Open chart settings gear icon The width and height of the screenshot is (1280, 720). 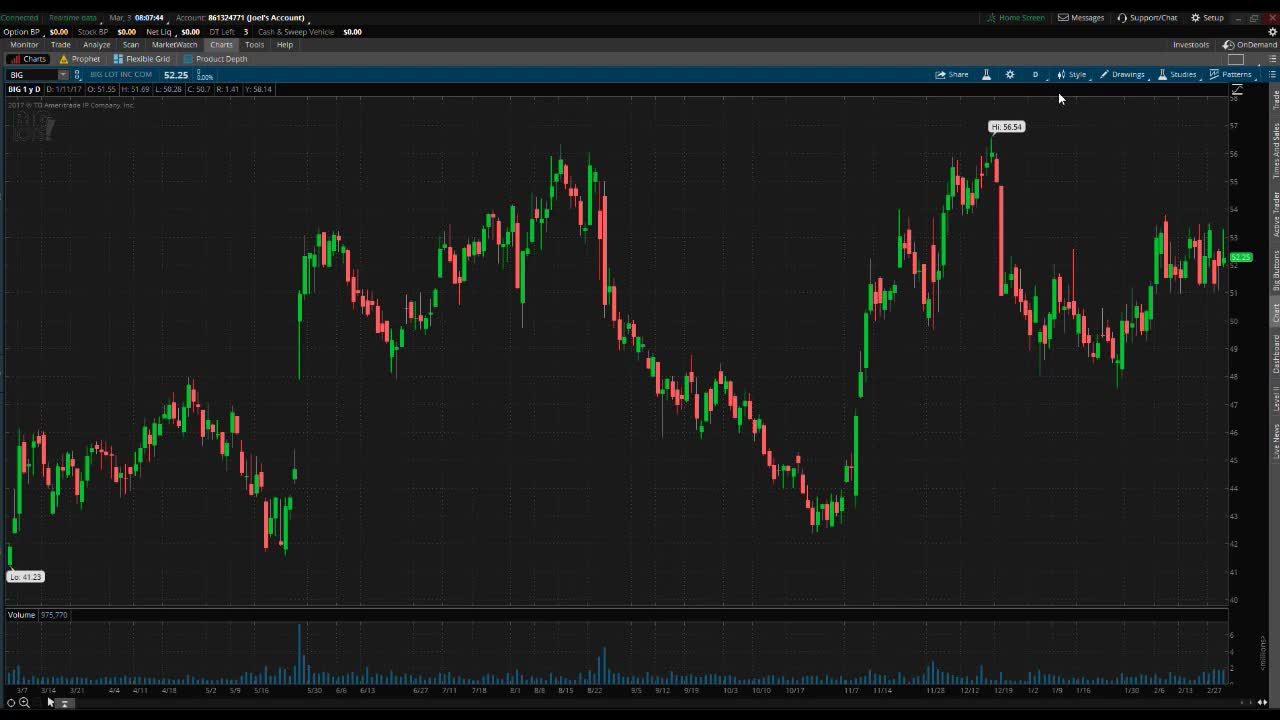(1010, 75)
